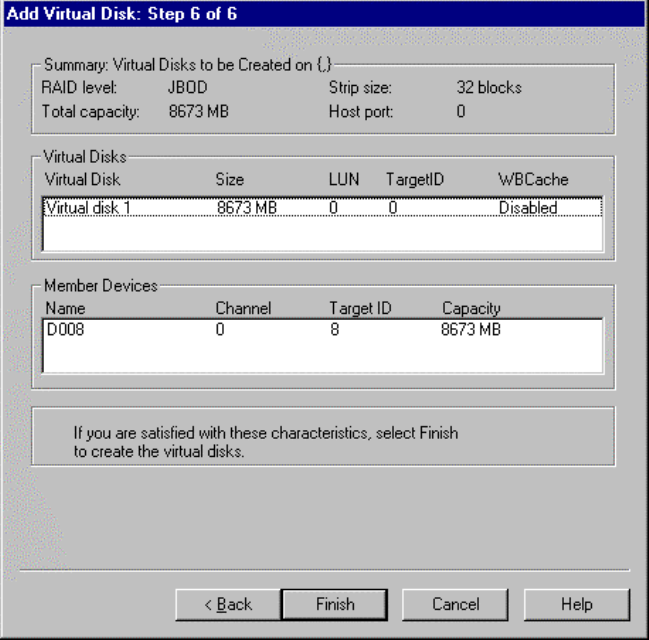Open Help for this wizard step

pos(576,604)
